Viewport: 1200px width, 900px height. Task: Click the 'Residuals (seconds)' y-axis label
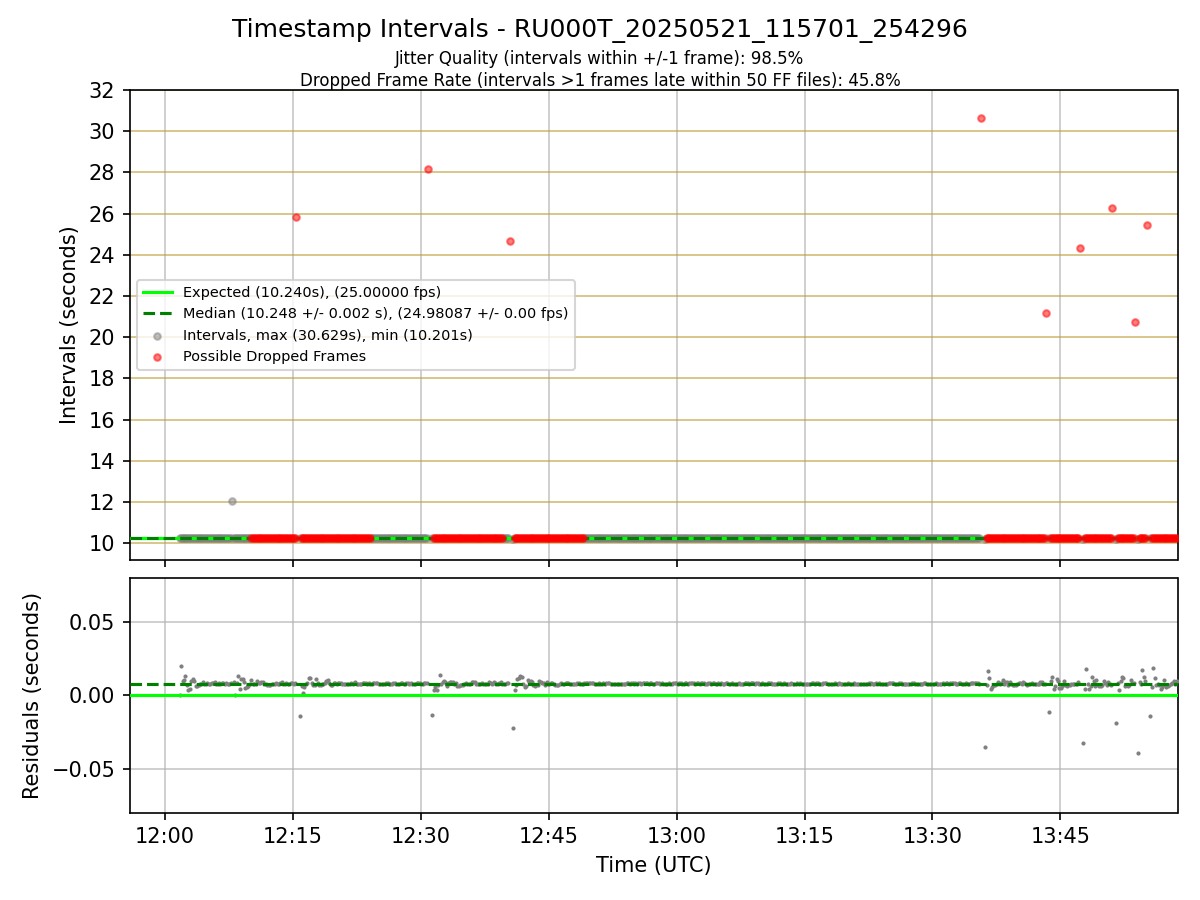click(x=32, y=696)
